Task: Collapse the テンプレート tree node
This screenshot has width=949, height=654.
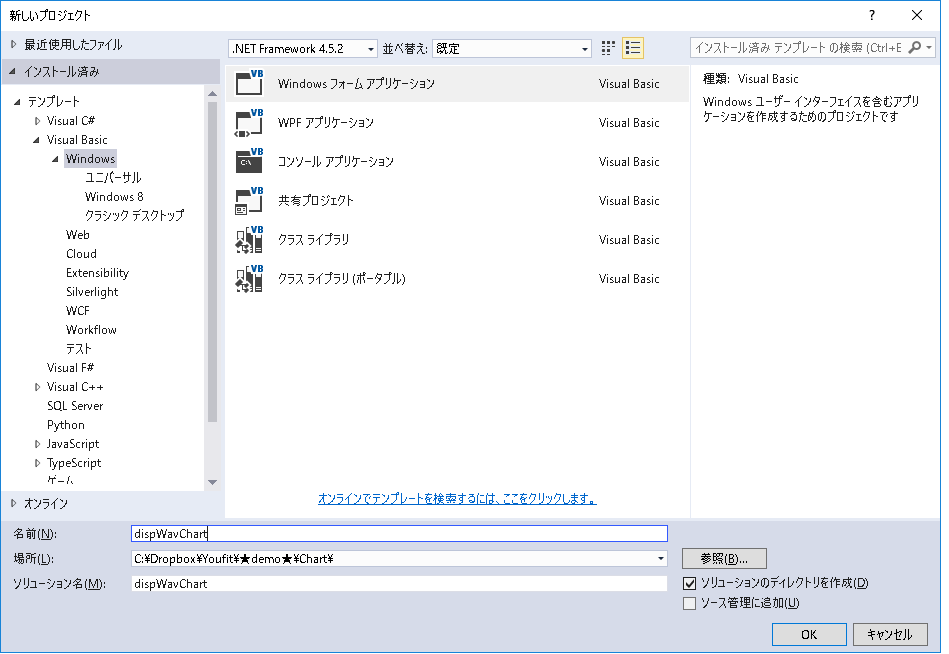Action: (x=17, y=102)
